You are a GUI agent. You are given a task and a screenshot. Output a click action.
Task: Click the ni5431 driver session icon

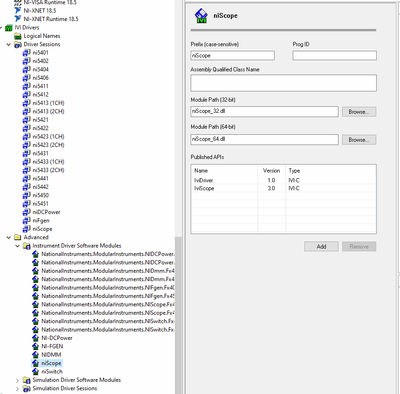27,153
